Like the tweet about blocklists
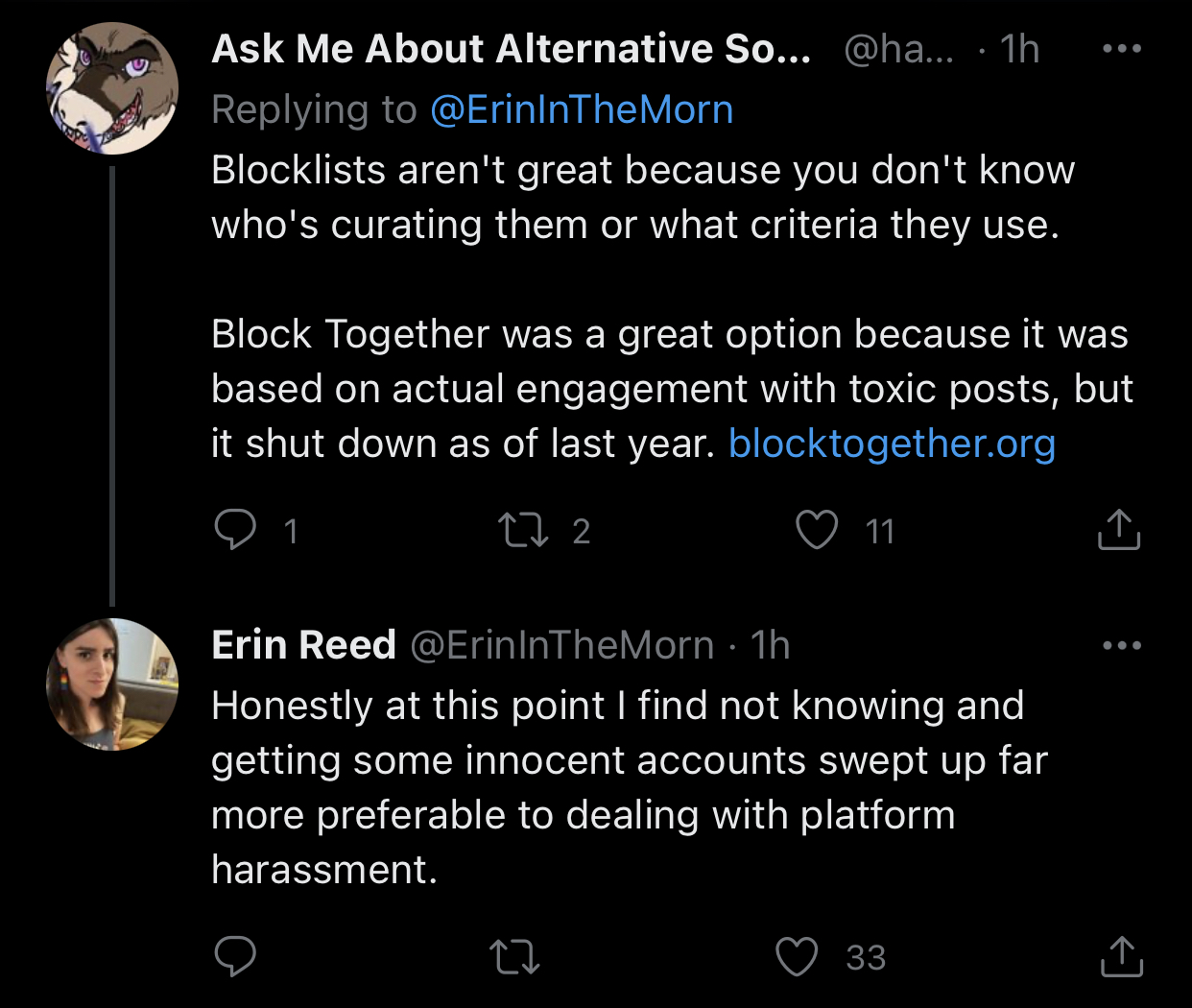Image resolution: width=1192 pixels, height=1008 pixels. [x=818, y=530]
